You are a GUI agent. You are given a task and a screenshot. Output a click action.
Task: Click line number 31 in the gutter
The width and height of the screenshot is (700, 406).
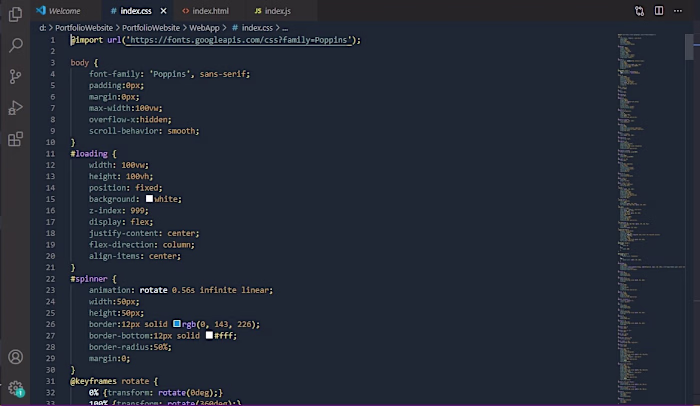[50, 381]
